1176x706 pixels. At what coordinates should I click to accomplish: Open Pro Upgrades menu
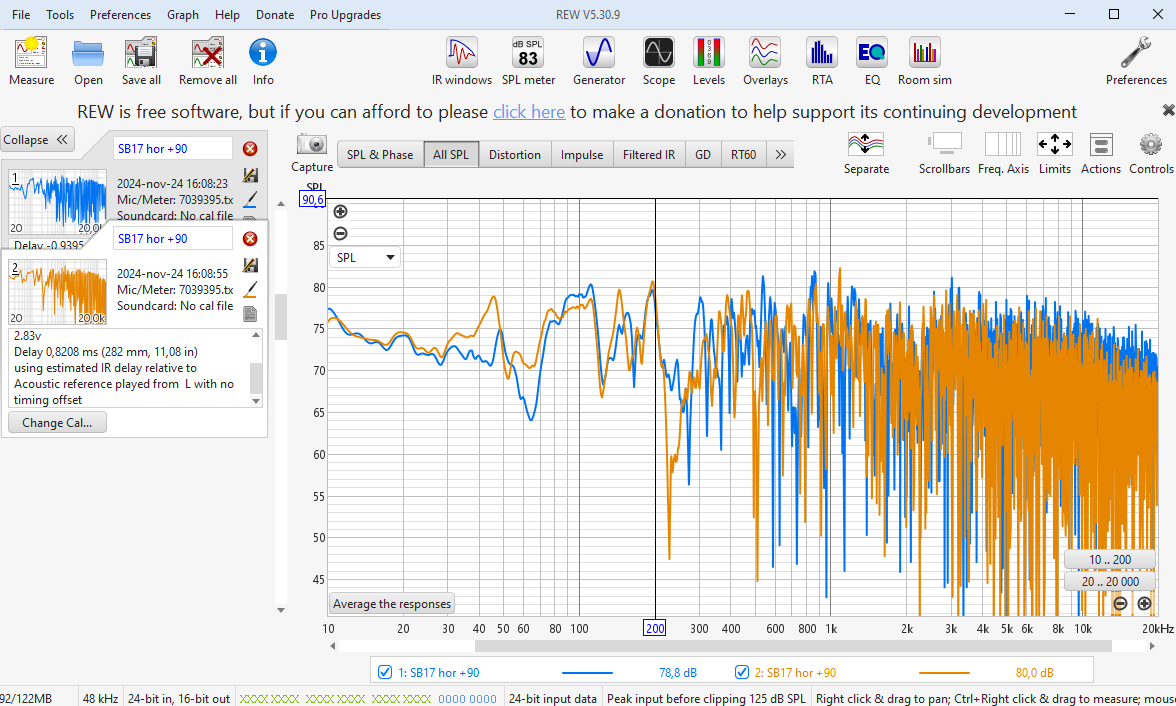(x=345, y=15)
